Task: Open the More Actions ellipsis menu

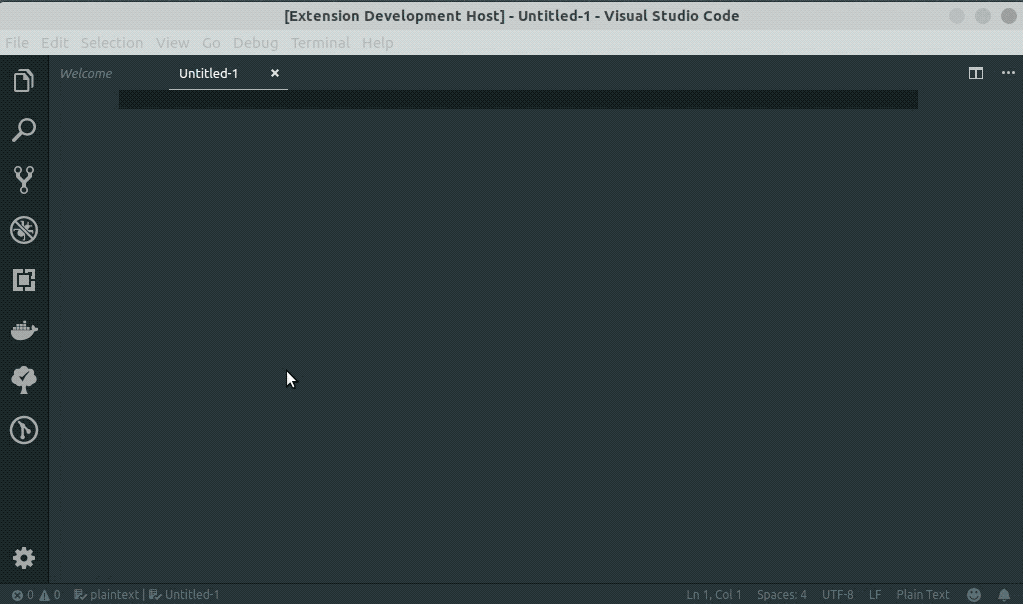Action: tap(1008, 73)
